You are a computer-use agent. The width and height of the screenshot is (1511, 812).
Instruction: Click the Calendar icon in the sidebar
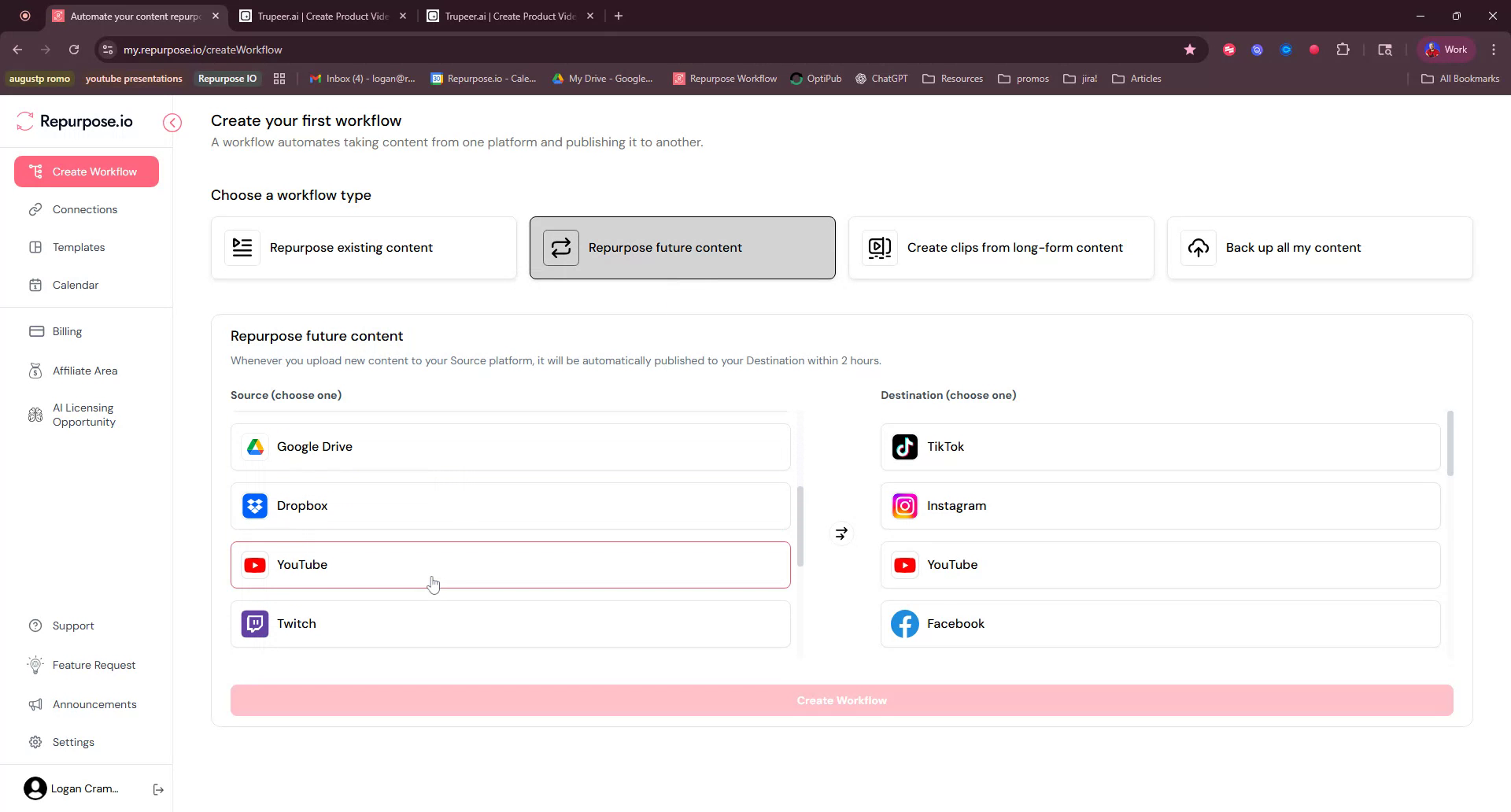(x=36, y=285)
